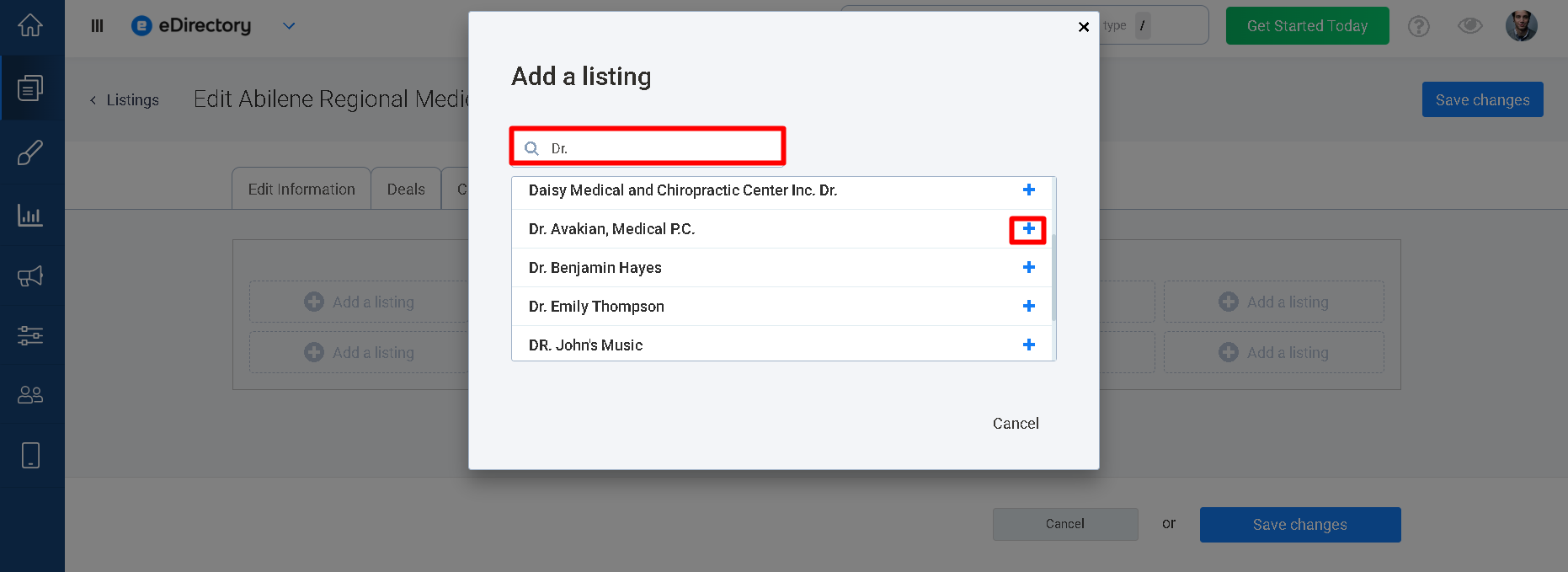
Task: Add Dr. Avakian, Medical P.C. with plus icon
Action: tap(1028, 229)
